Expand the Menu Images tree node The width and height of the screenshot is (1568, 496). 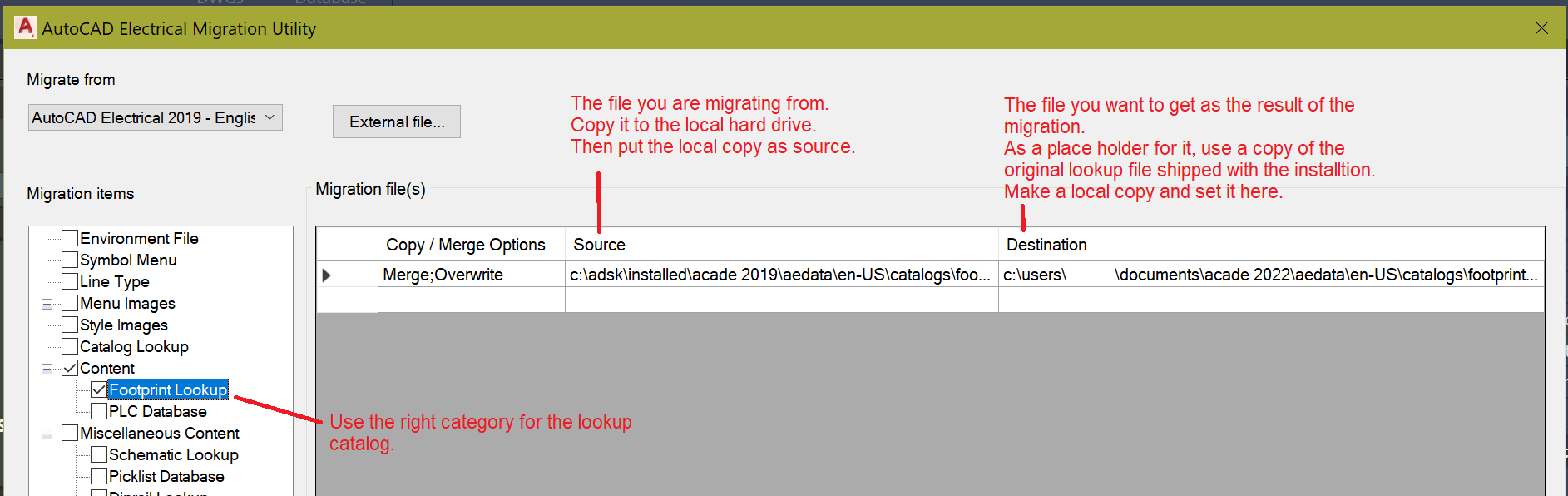pyautogui.click(x=47, y=304)
